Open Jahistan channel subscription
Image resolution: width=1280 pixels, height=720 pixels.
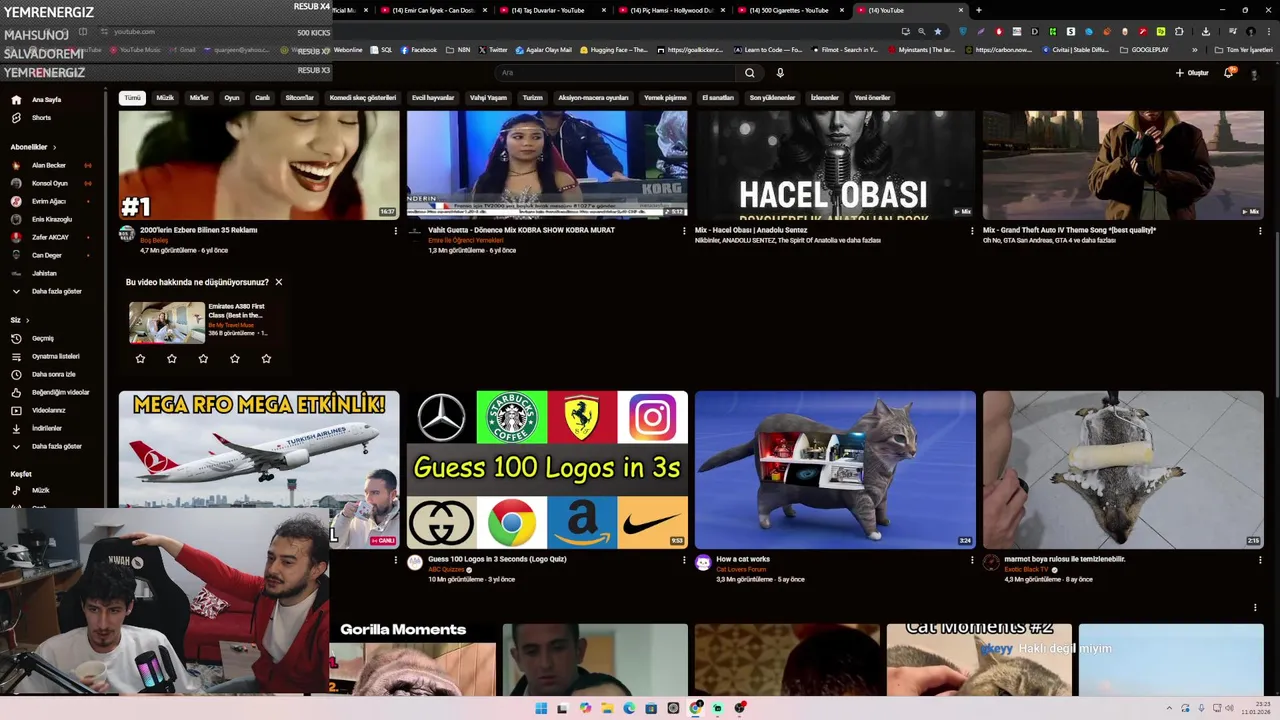click(x=44, y=273)
